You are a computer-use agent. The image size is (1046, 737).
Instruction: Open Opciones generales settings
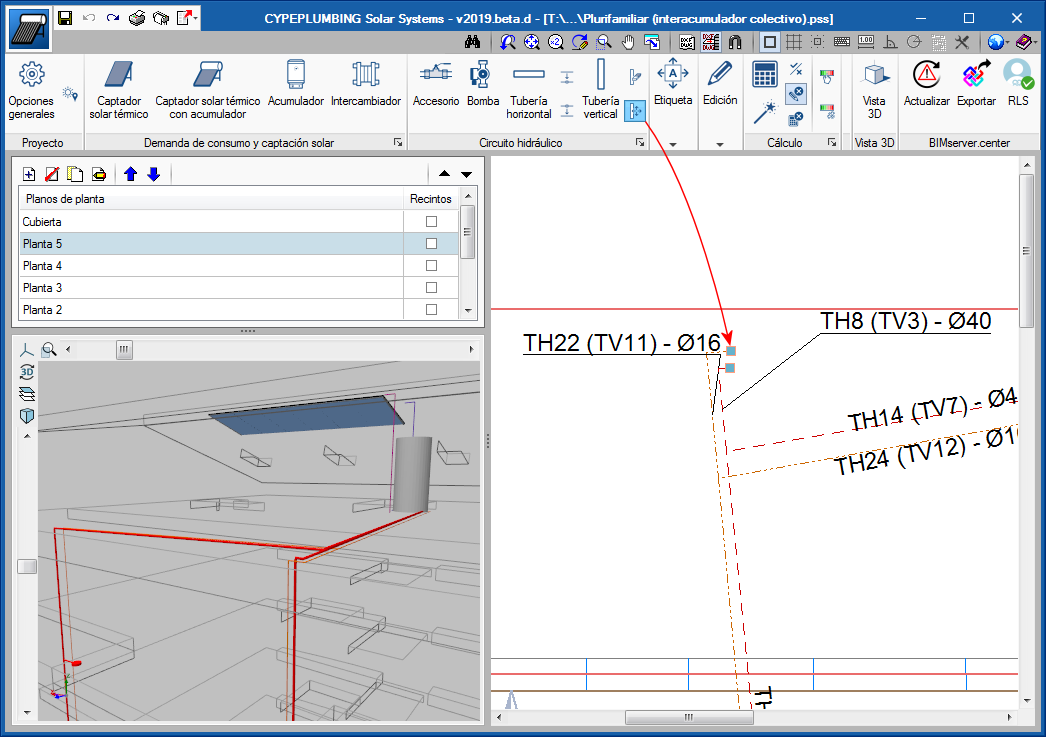pos(31,91)
